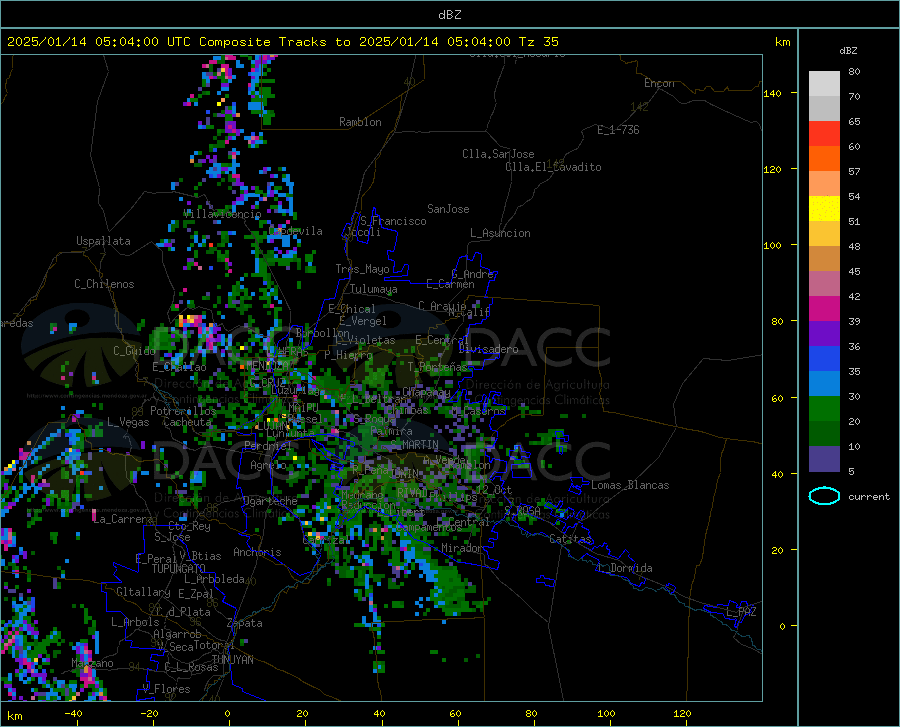Click the 'Potrerillos' location label
This screenshot has width=900, height=727.
tap(183, 411)
